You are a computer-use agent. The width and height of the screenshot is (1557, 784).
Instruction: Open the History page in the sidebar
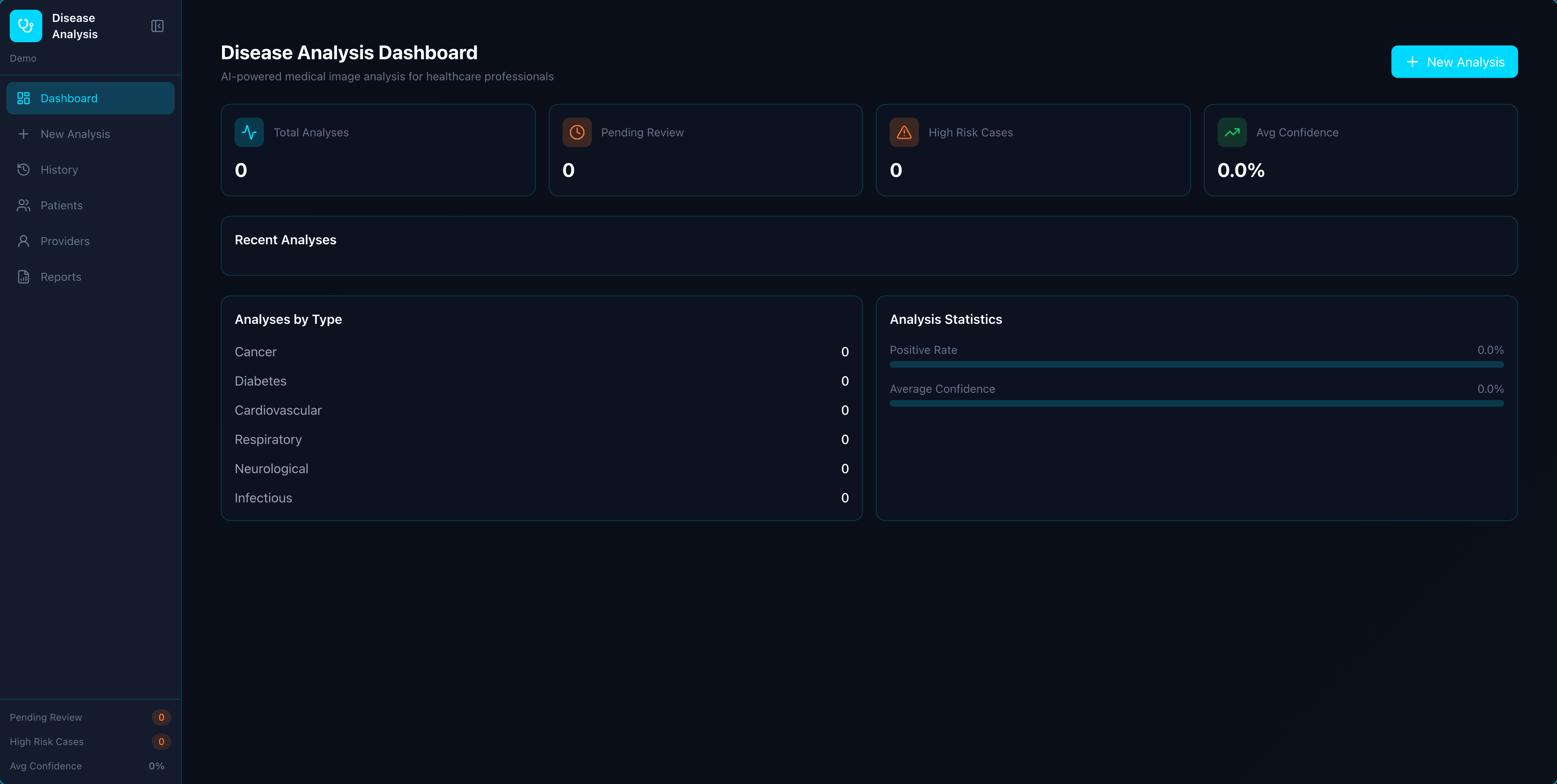point(91,170)
